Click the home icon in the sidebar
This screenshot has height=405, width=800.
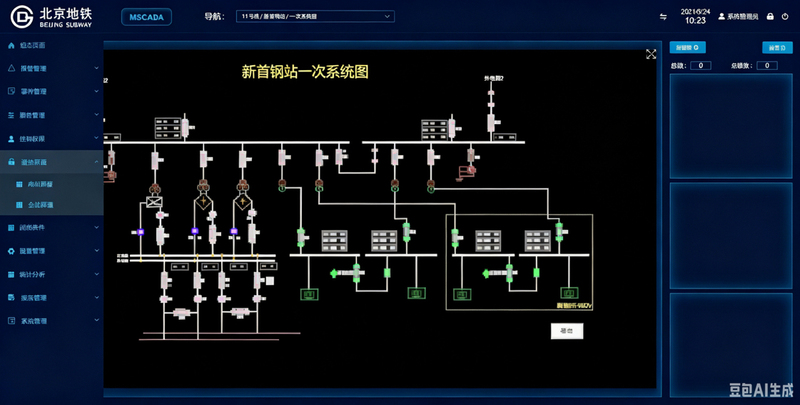coord(11,45)
